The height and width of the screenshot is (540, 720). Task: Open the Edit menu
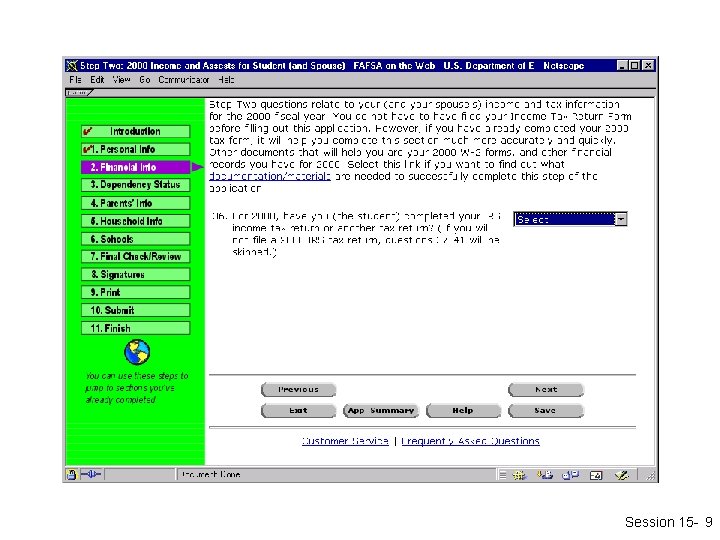[97, 80]
